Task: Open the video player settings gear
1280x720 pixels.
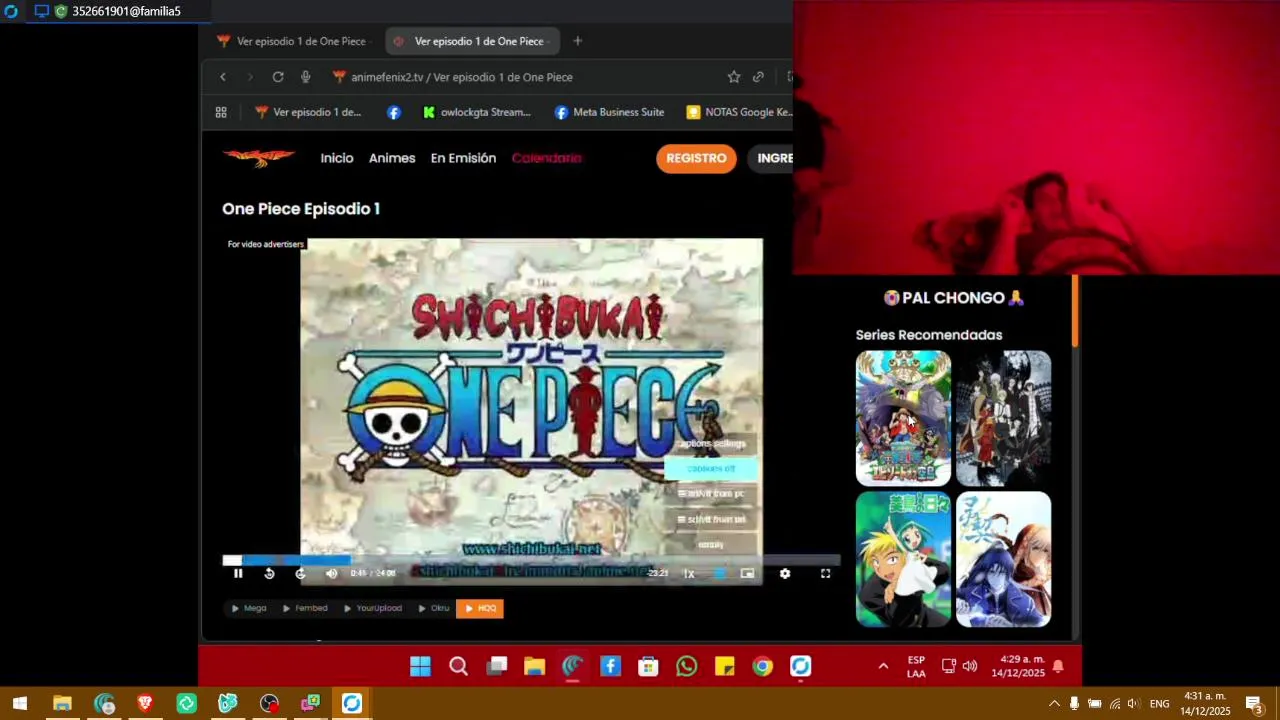Action: tap(785, 573)
